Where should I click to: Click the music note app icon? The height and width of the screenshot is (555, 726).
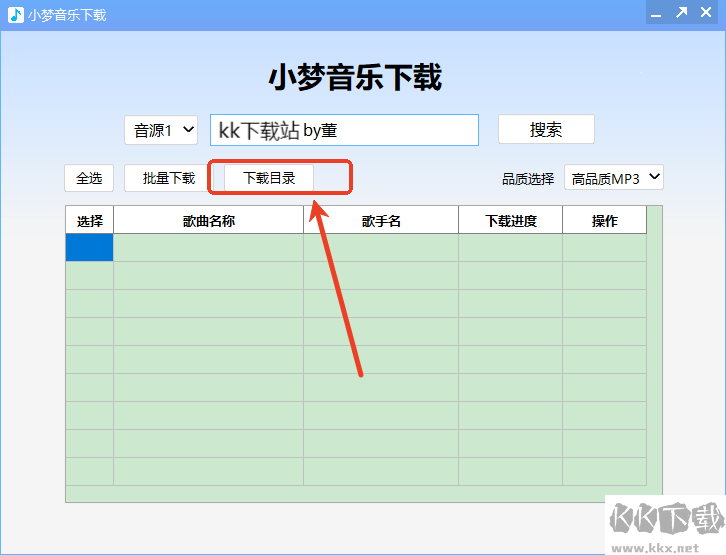coord(16,15)
